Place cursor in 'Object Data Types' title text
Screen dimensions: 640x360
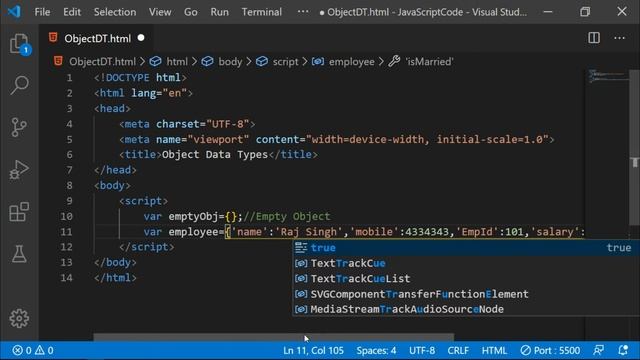pyautogui.click(x=215, y=155)
